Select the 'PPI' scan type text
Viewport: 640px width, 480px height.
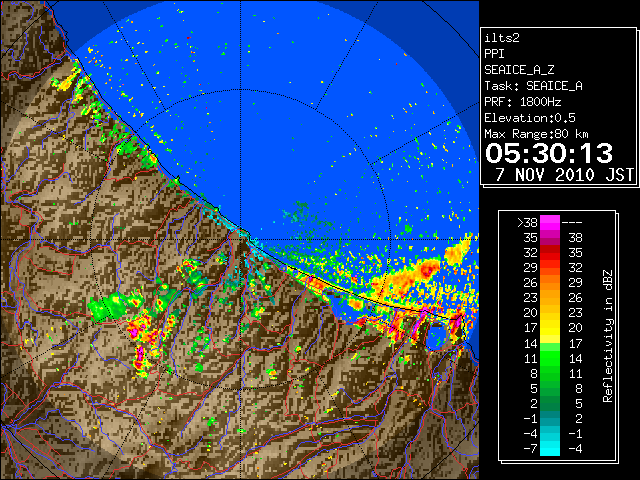pyautogui.click(x=494, y=54)
